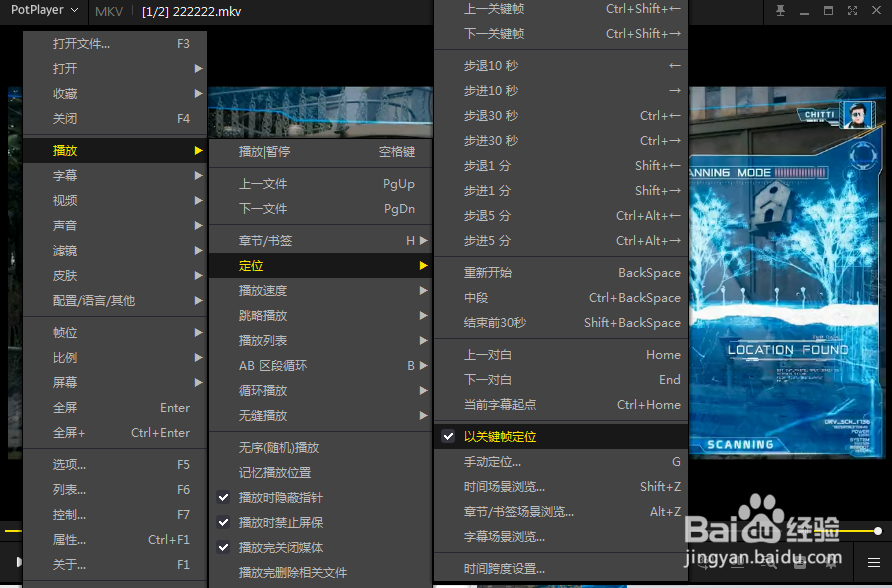Expand the 皮肤 submenu
The image size is (892, 588).
(x=115, y=276)
